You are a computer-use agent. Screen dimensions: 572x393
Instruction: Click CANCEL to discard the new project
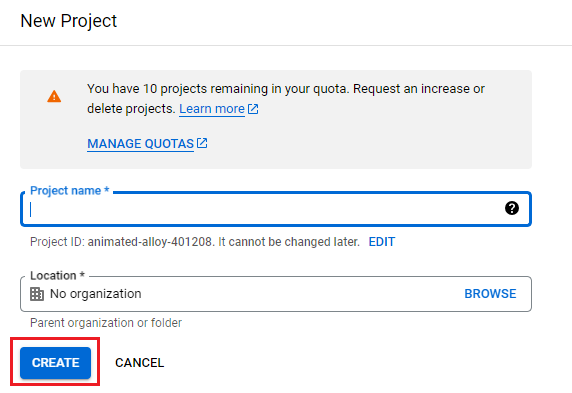pos(140,363)
